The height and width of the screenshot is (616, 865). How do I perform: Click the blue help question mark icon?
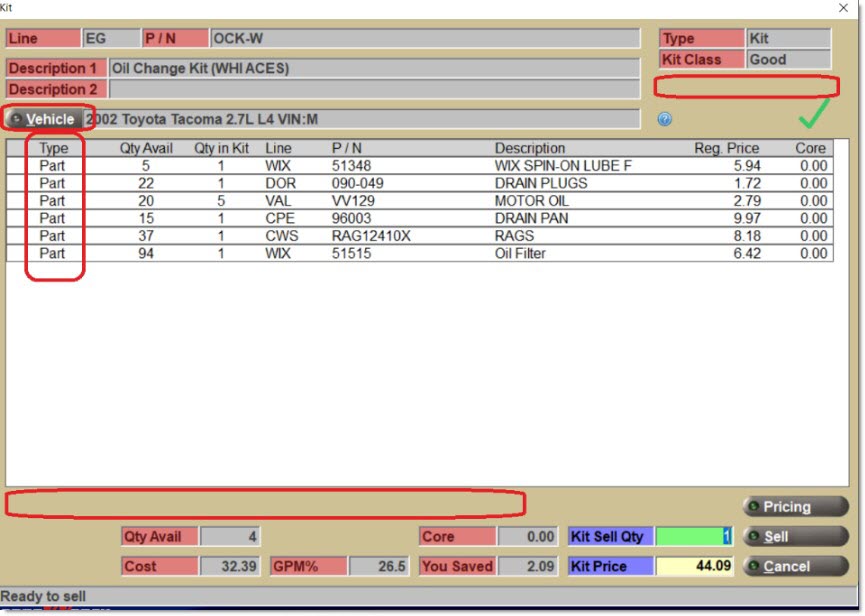tap(665, 120)
